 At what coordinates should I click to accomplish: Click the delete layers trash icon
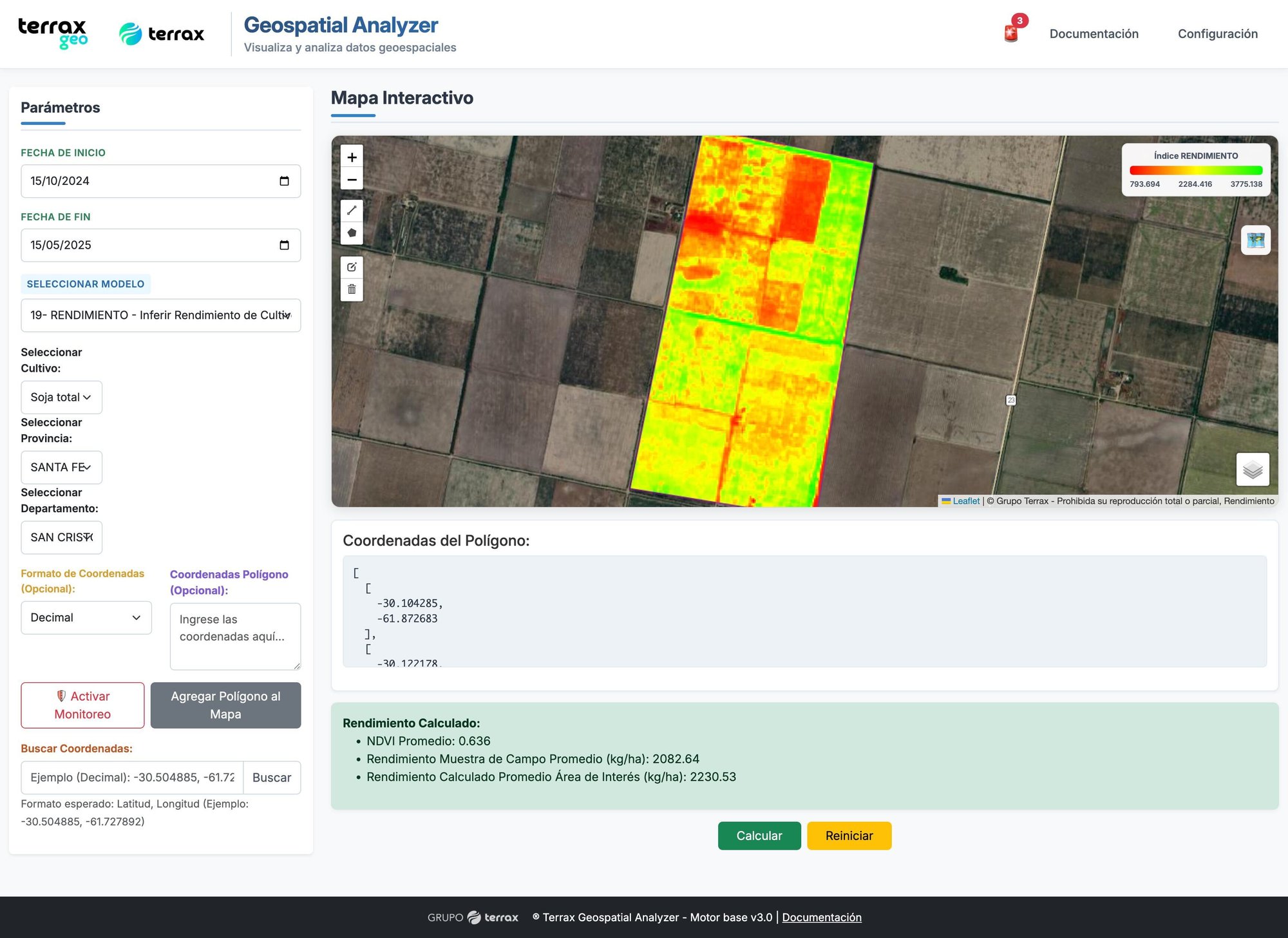[x=352, y=289]
